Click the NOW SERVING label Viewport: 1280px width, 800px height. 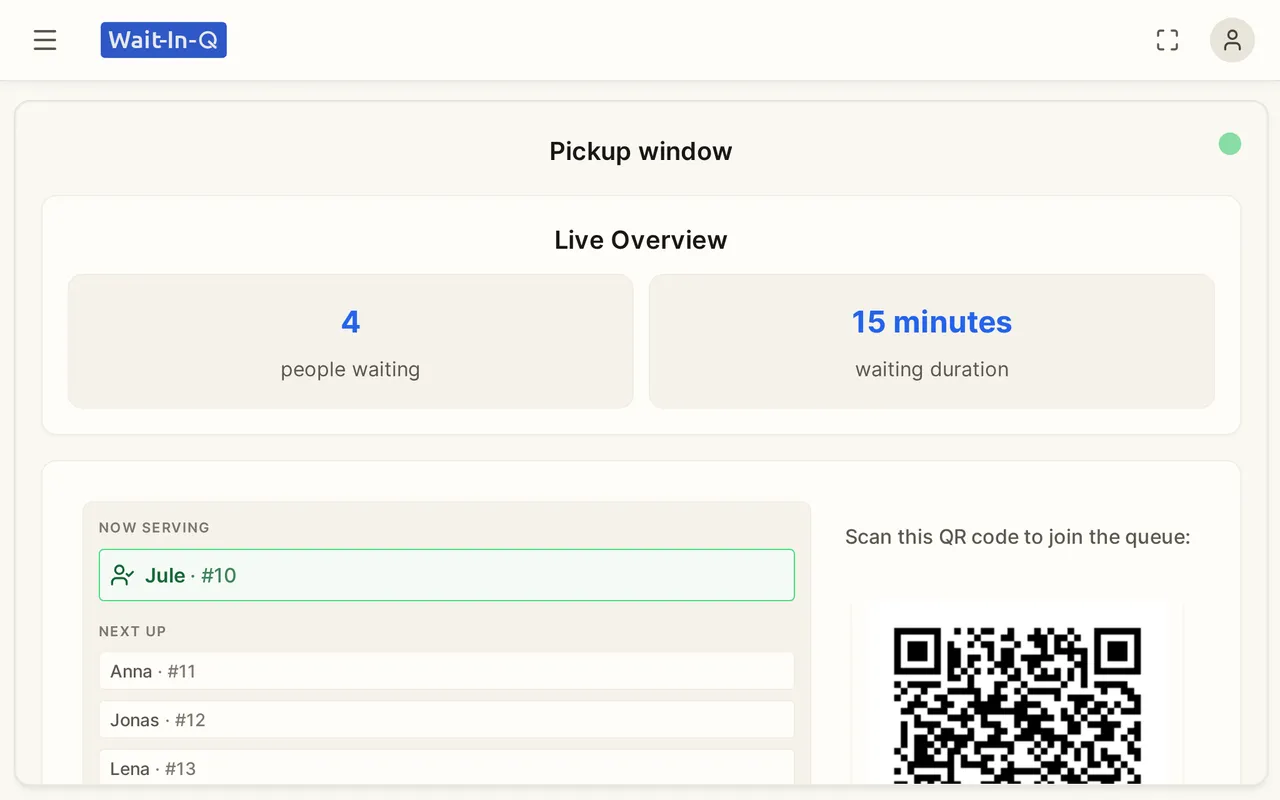(154, 527)
